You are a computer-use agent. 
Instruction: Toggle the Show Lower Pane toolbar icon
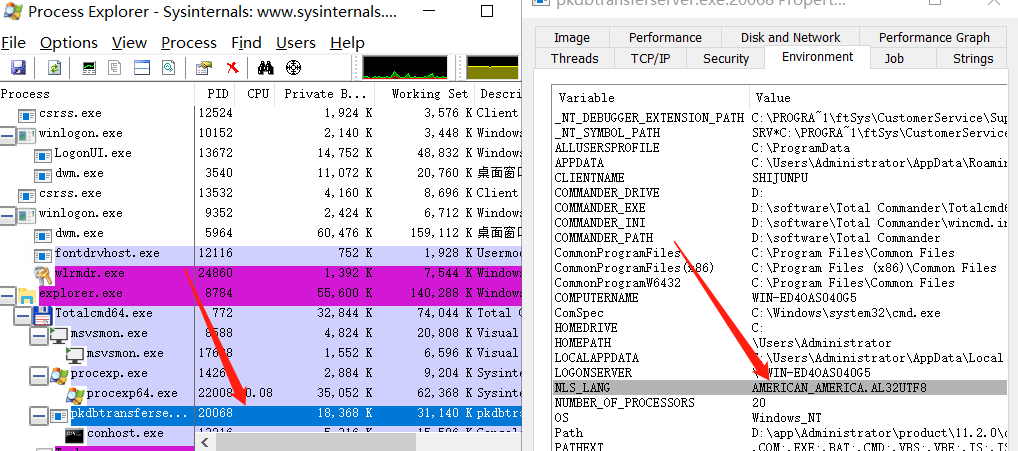pyautogui.click(x=142, y=67)
